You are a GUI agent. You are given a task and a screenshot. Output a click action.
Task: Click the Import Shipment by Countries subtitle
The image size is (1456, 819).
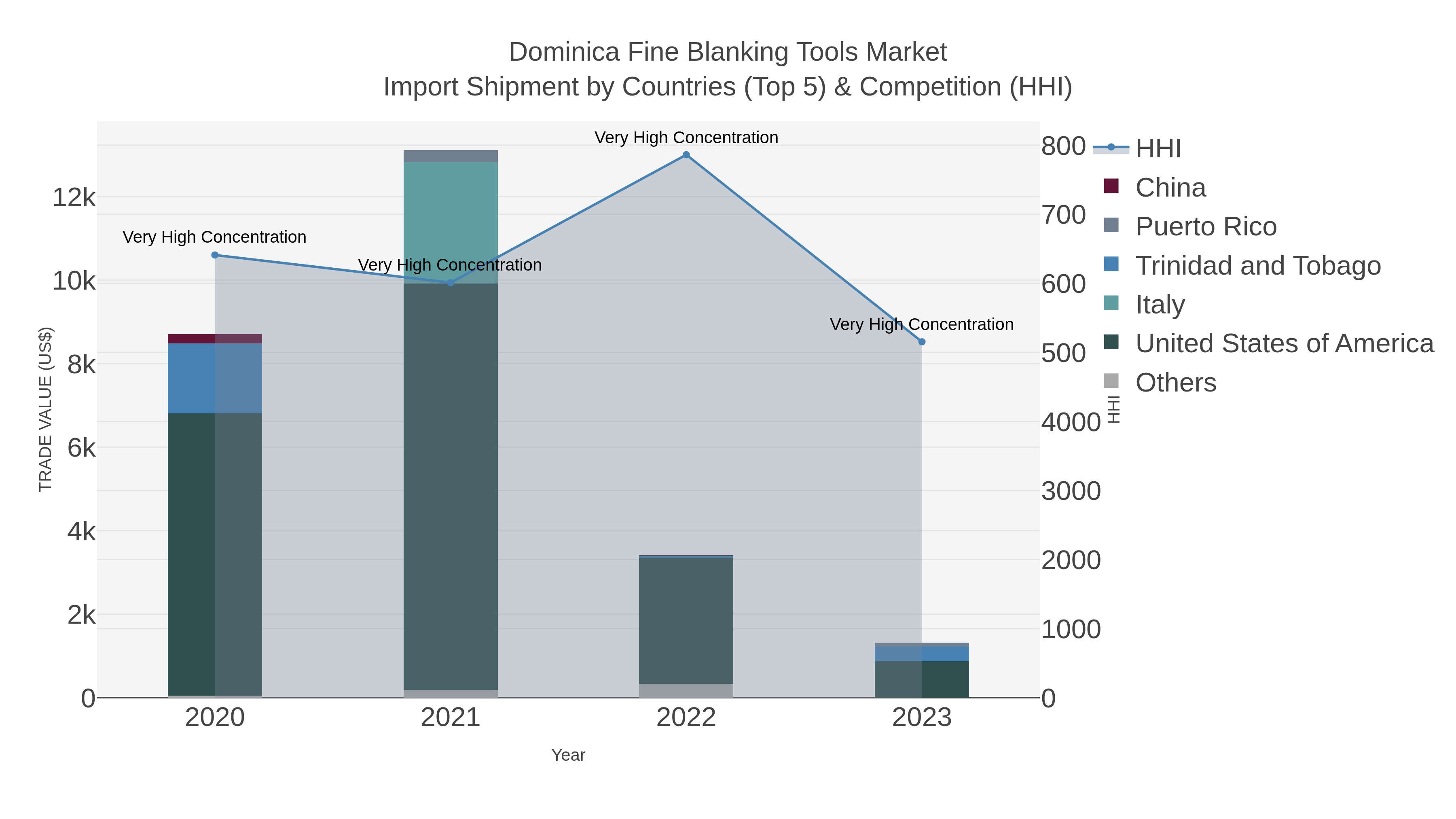(x=728, y=87)
